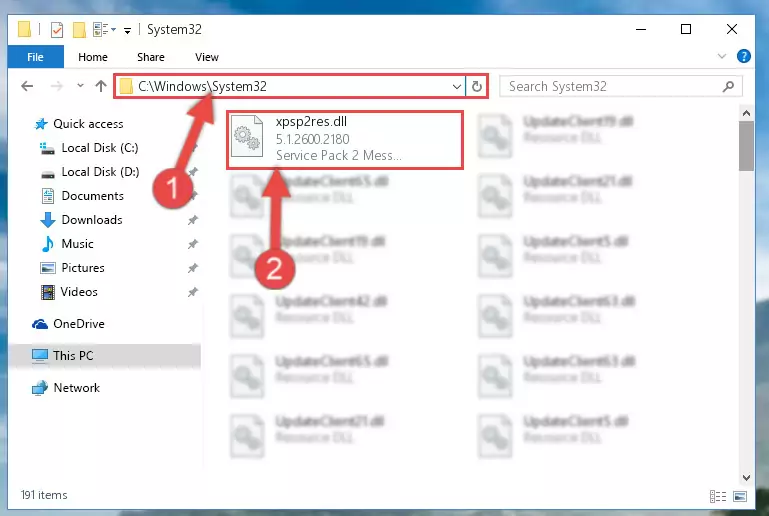Open the Recent locations dropdown arrow
Screen dimensions: 769x516
tap(80, 86)
